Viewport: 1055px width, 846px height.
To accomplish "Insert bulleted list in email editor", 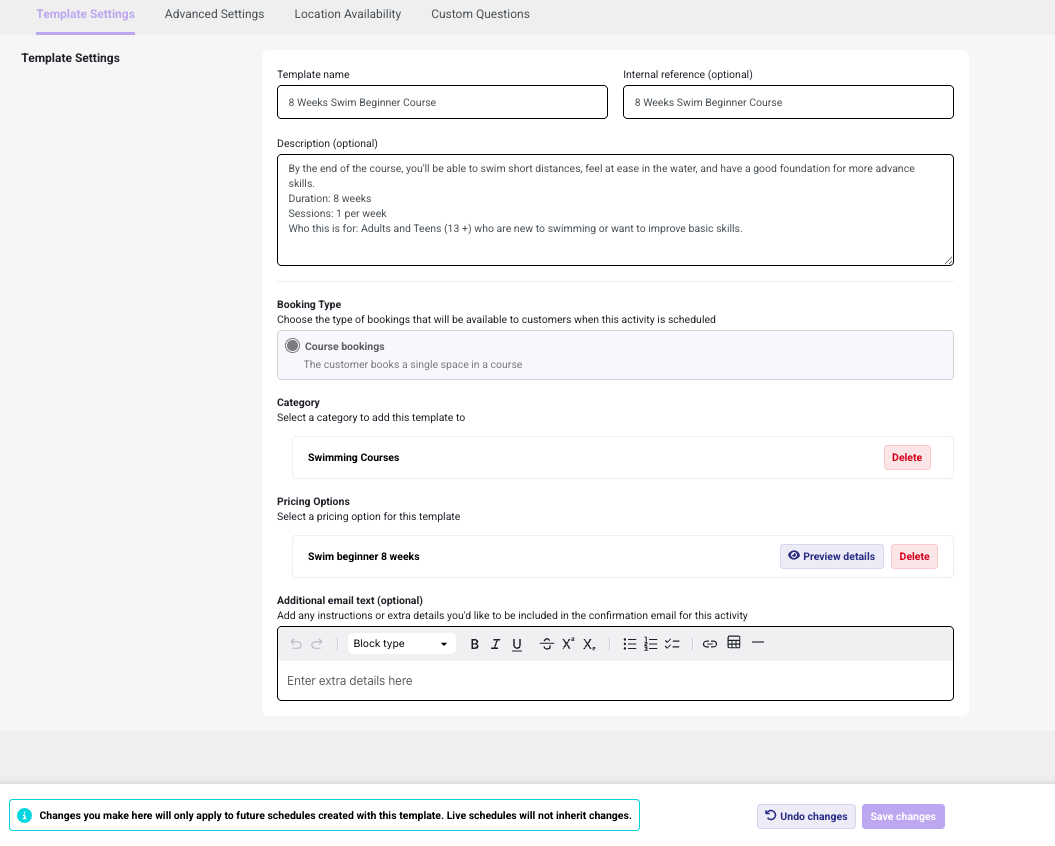I will point(629,644).
